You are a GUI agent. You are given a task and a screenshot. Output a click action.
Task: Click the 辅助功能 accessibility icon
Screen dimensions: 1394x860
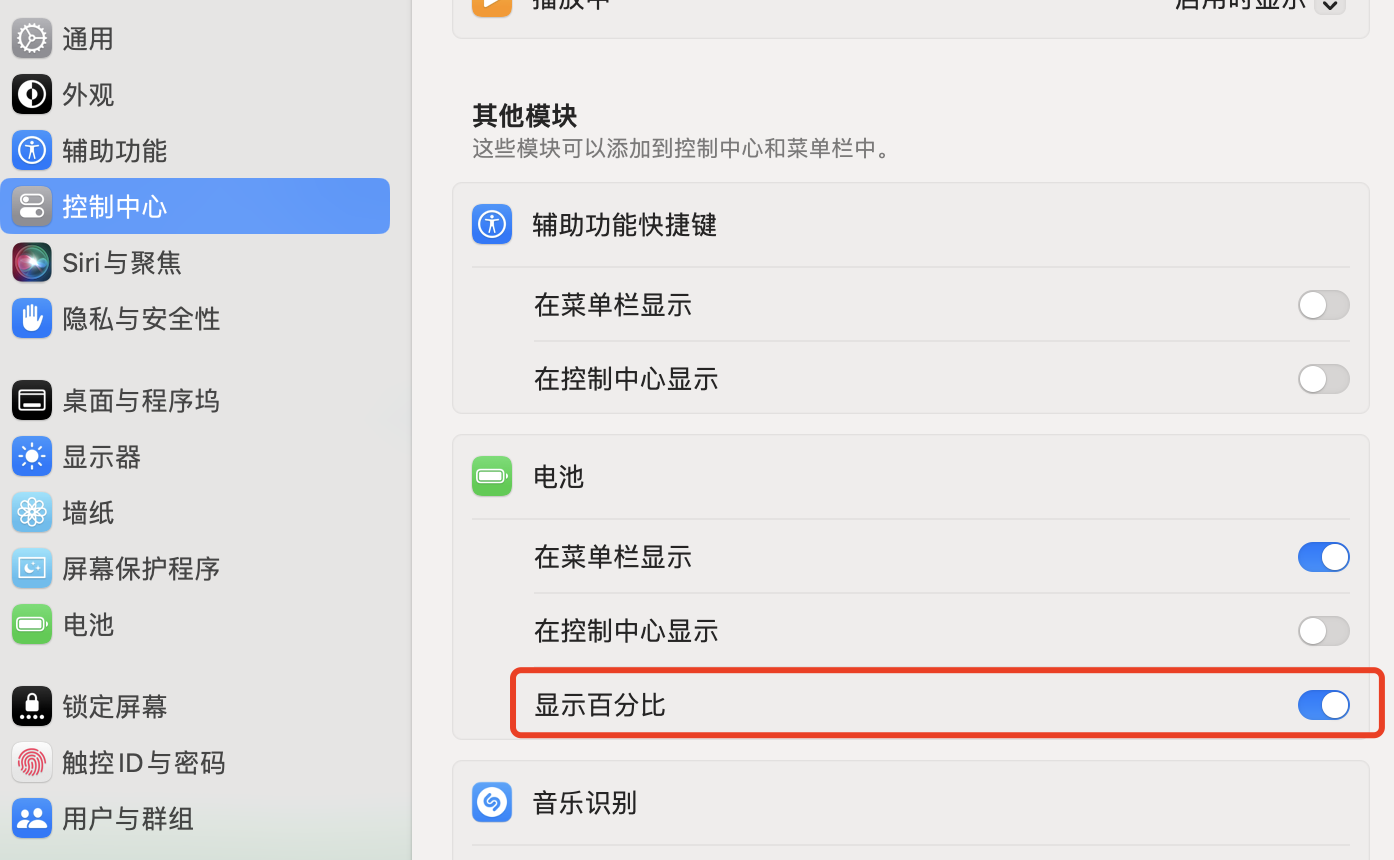(x=31, y=150)
